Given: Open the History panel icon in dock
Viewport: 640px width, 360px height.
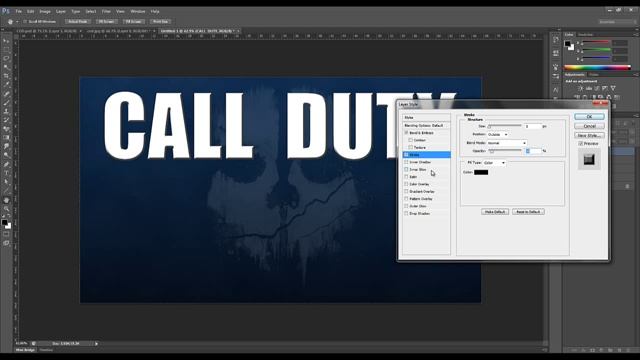Looking at the screenshot, I should tap(556, 40).
